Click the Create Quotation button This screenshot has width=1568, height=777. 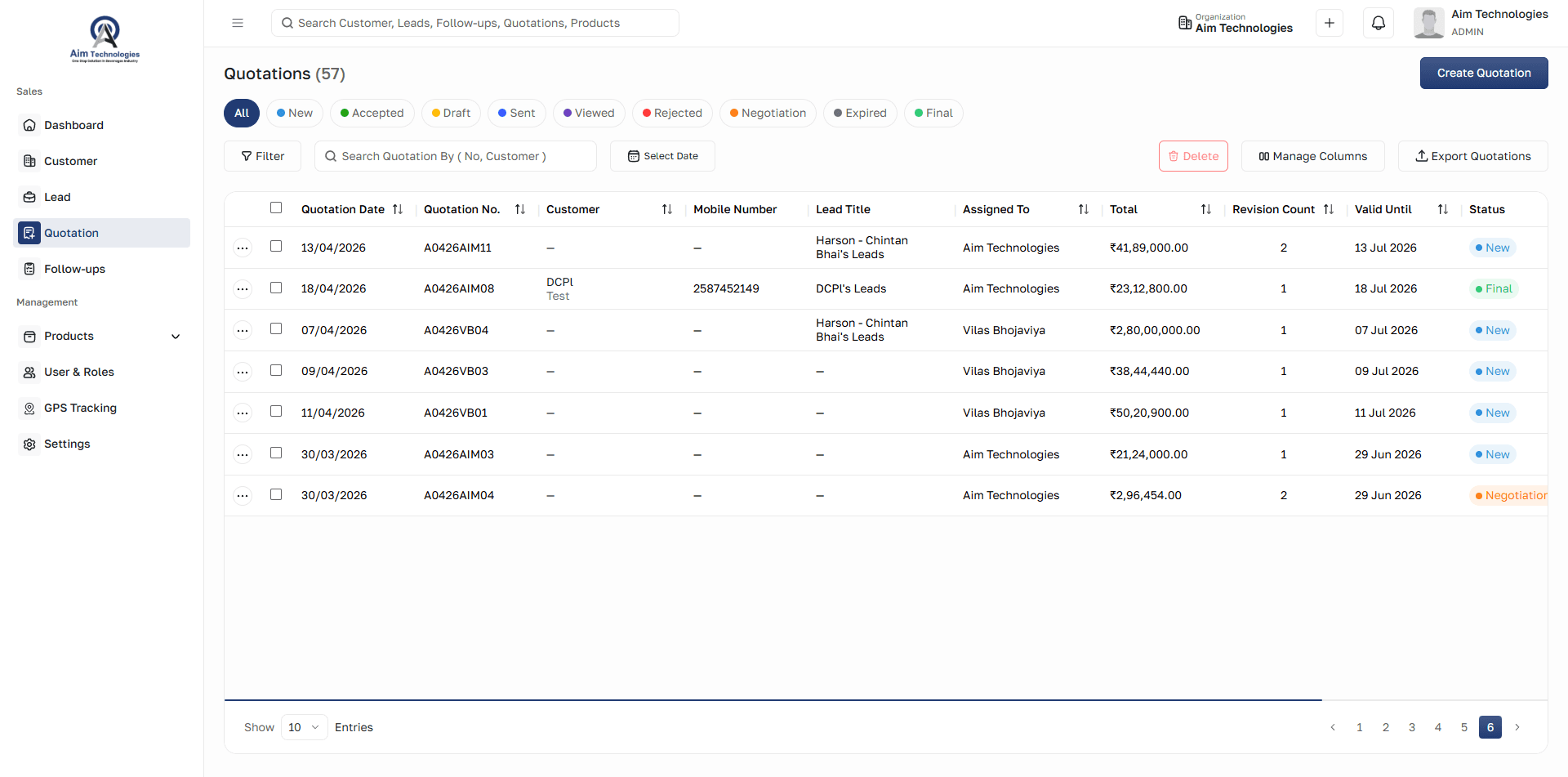[1484, 73]
